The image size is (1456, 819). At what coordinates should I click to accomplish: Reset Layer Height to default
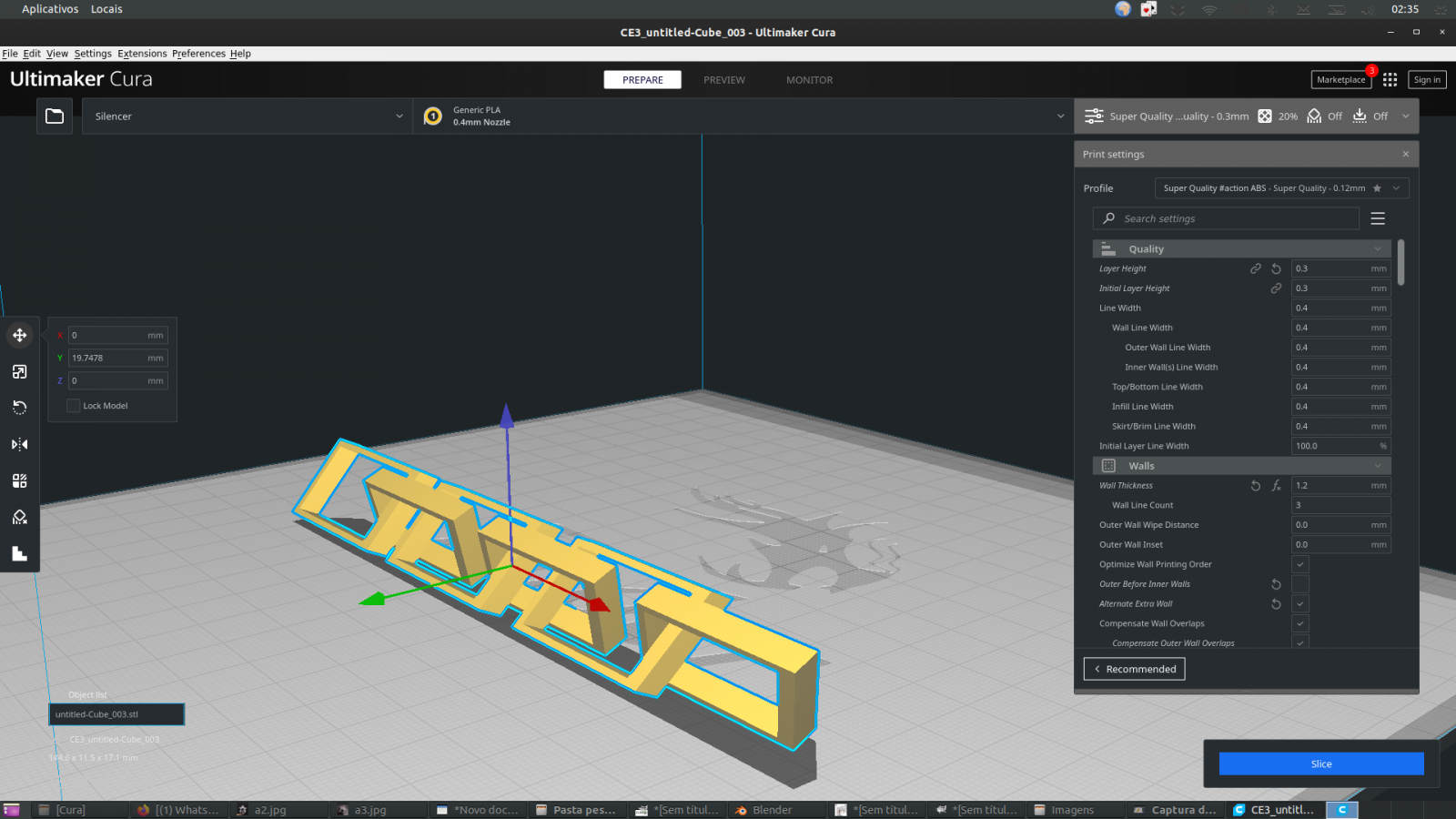(1276, 268)
